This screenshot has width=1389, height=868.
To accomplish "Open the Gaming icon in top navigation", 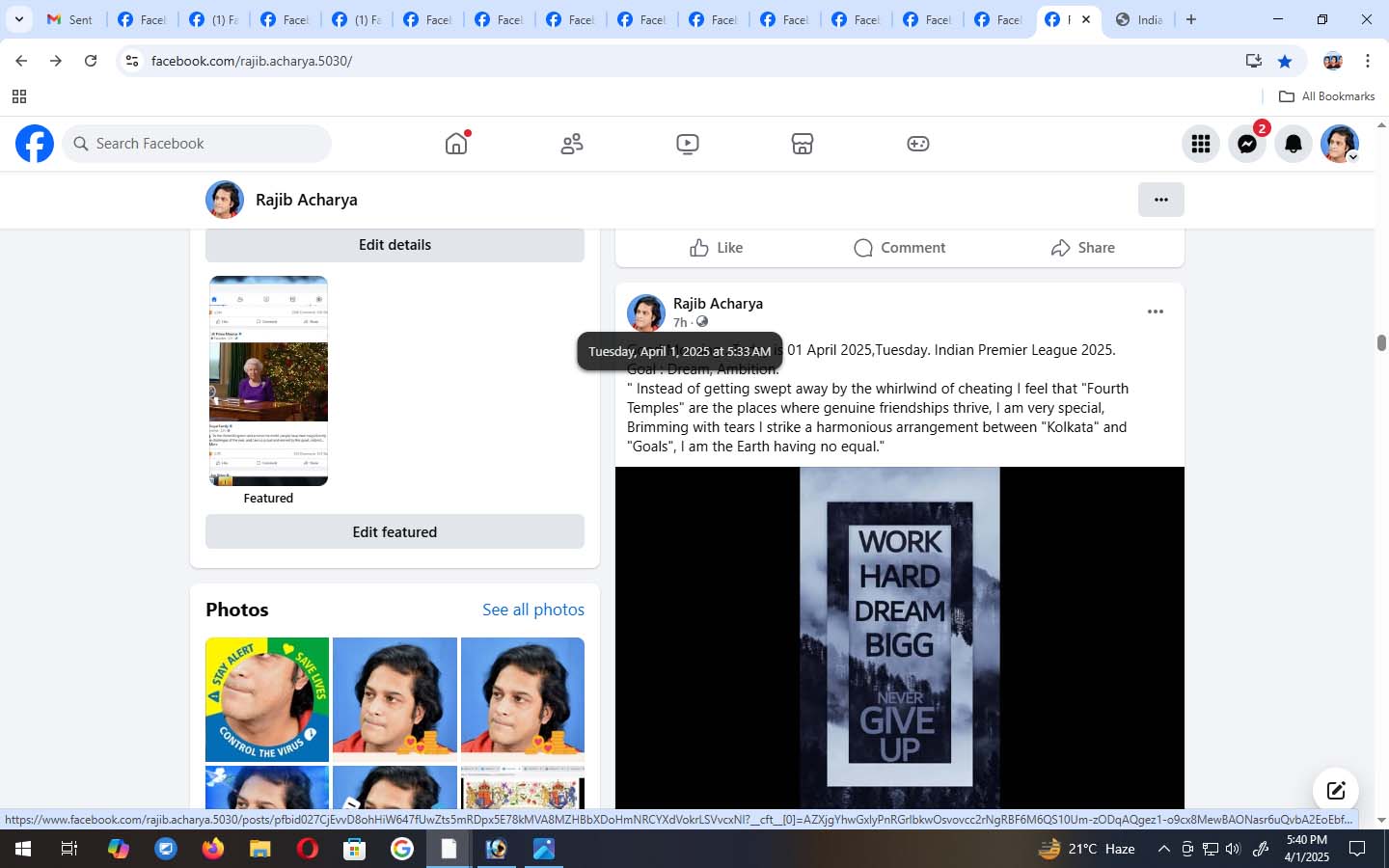I will pos(918,144).
